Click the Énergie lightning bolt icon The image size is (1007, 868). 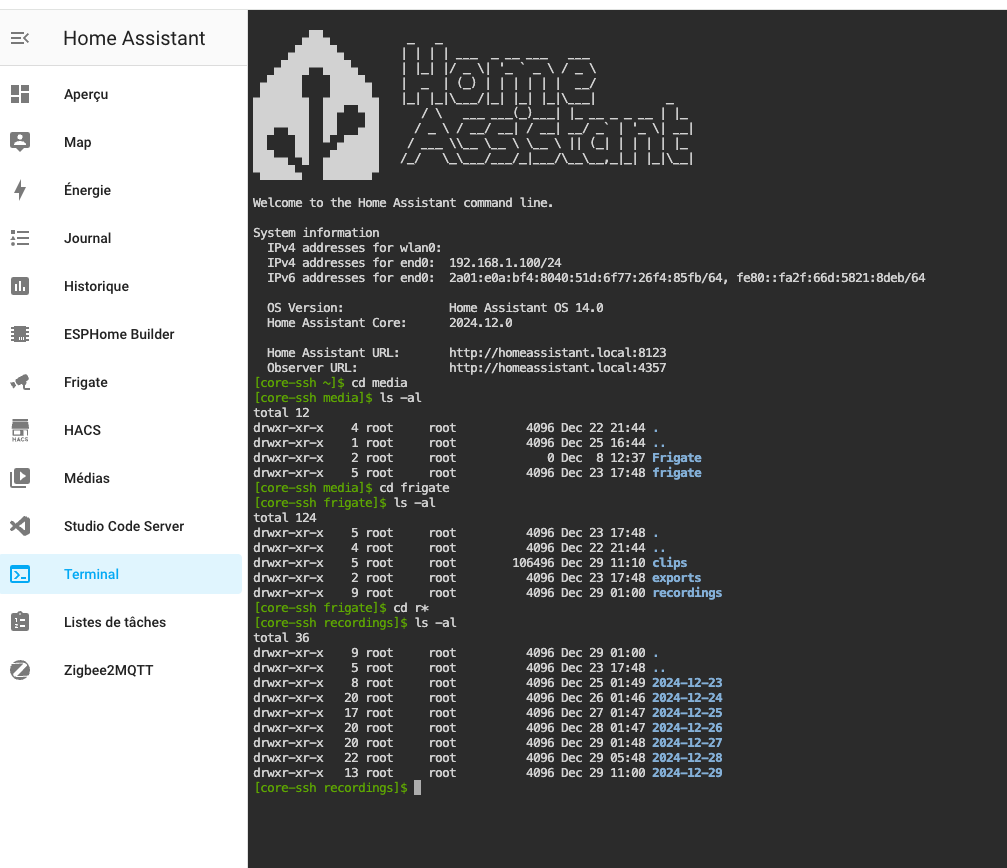point(20,190)
